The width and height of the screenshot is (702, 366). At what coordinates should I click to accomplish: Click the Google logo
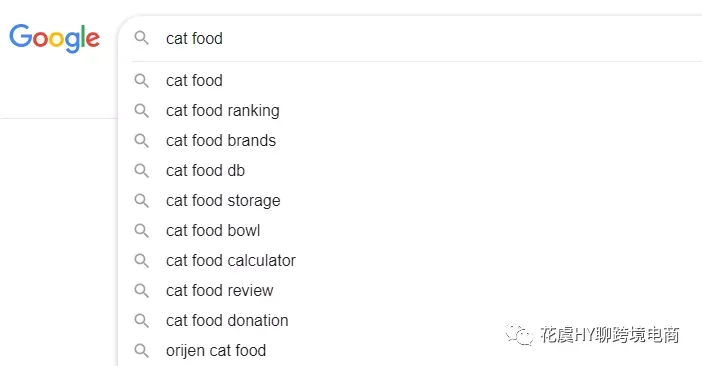[54, 38]
